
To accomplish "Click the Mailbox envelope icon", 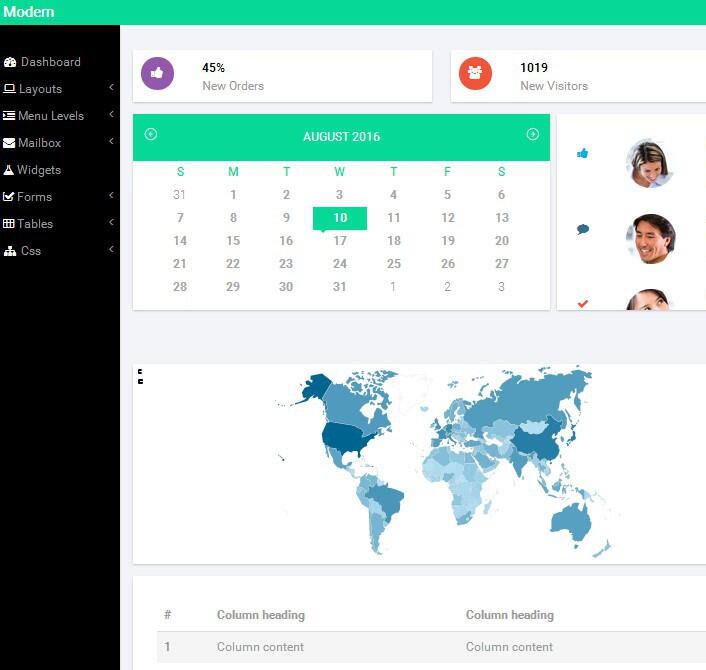I will click(9, 143).
